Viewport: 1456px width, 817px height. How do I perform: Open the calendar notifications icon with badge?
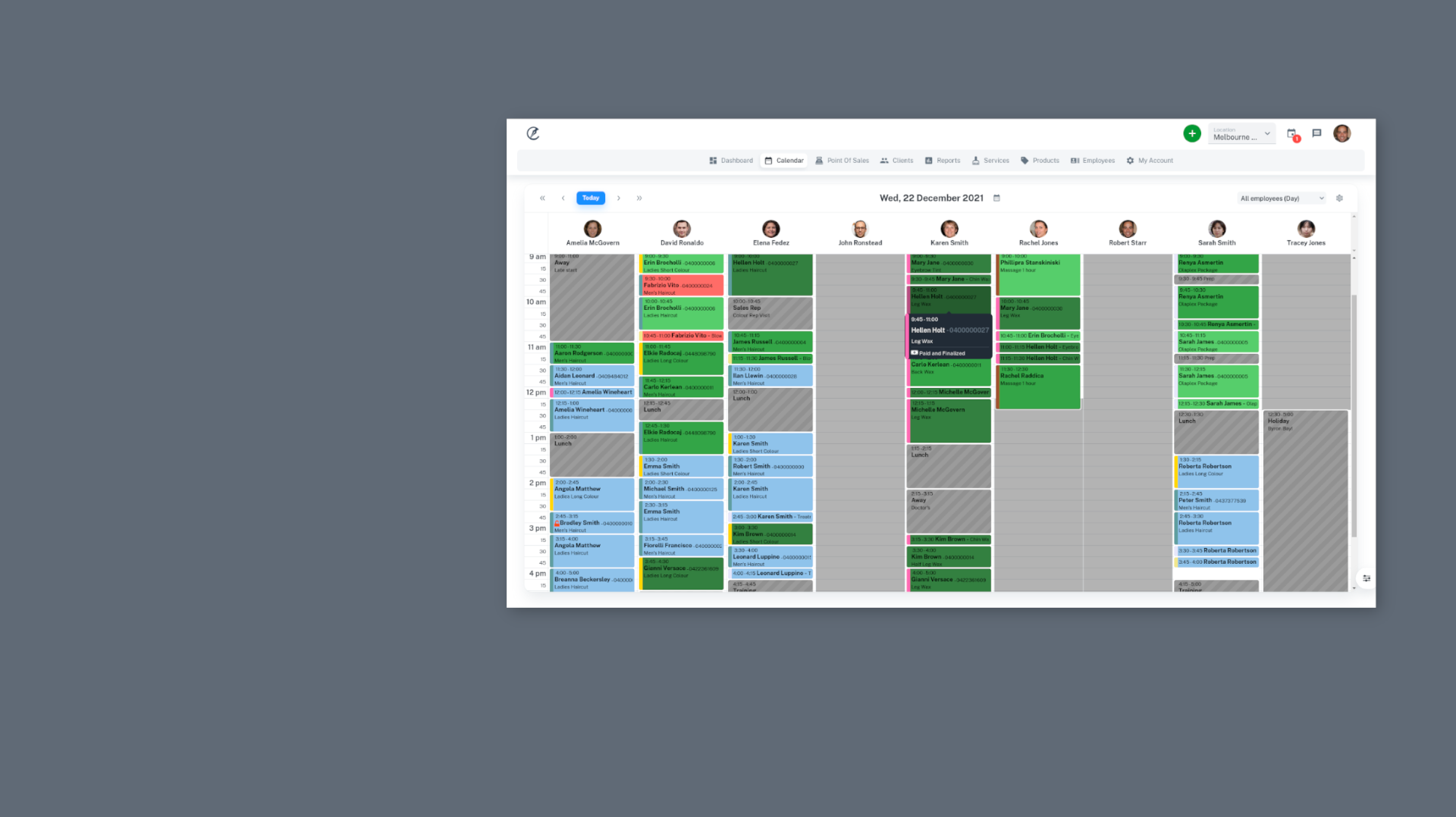click(x=1292, y=134)
